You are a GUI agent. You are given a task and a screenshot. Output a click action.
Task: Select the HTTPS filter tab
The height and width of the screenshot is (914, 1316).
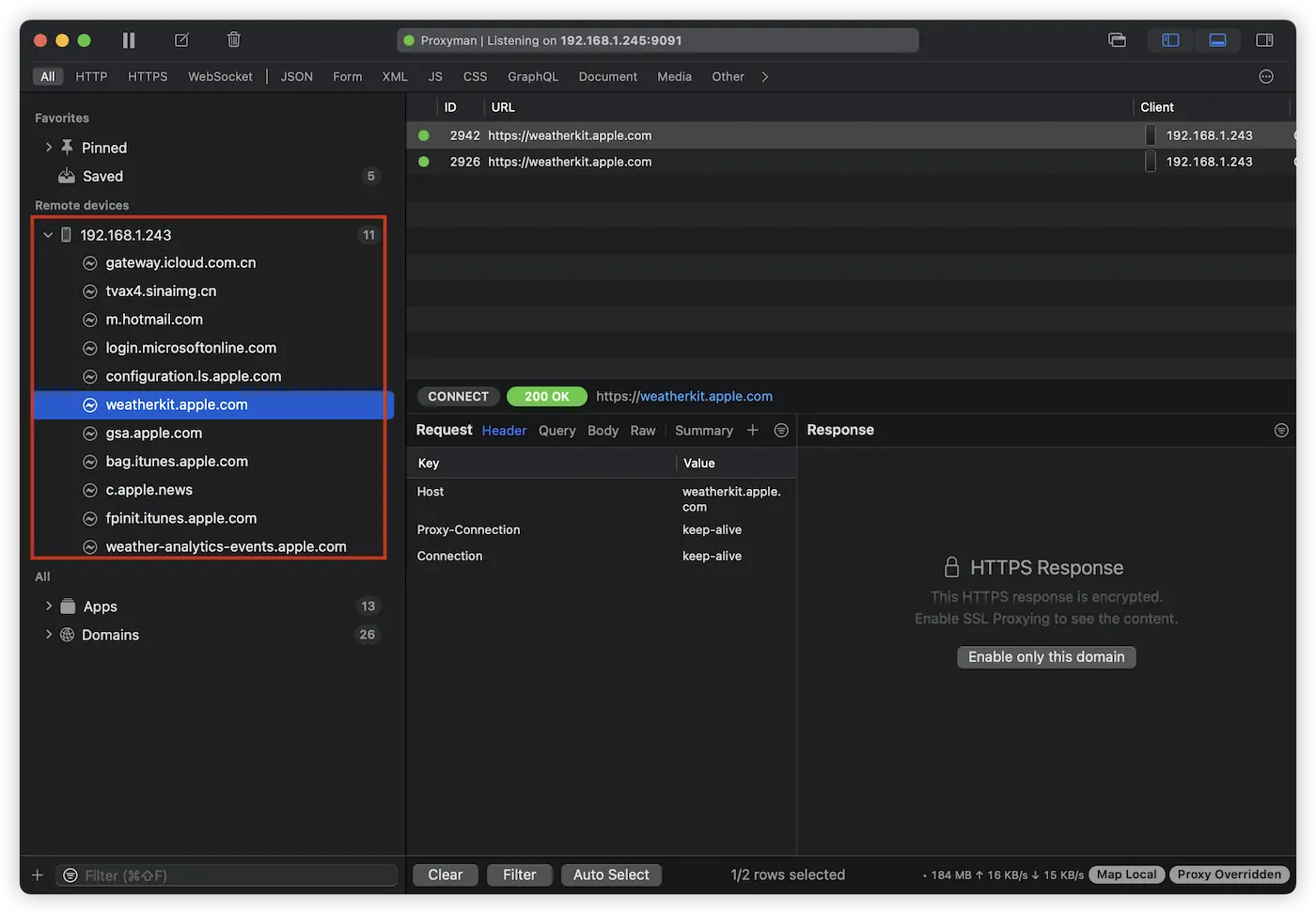pos(148,77)
